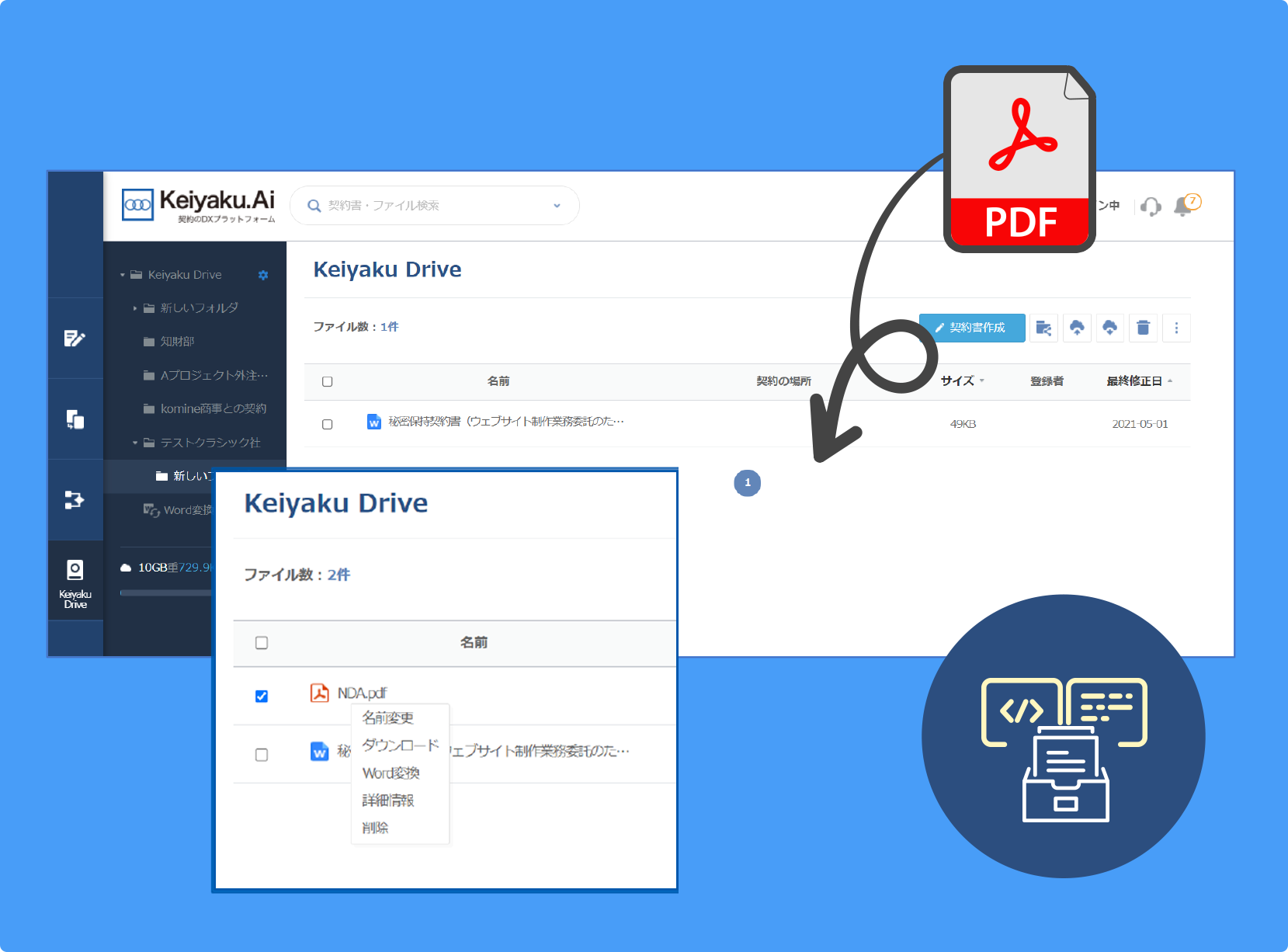Click the cloud storage icon beside 10GB
1288x952 pixels.
click(126, 568)
